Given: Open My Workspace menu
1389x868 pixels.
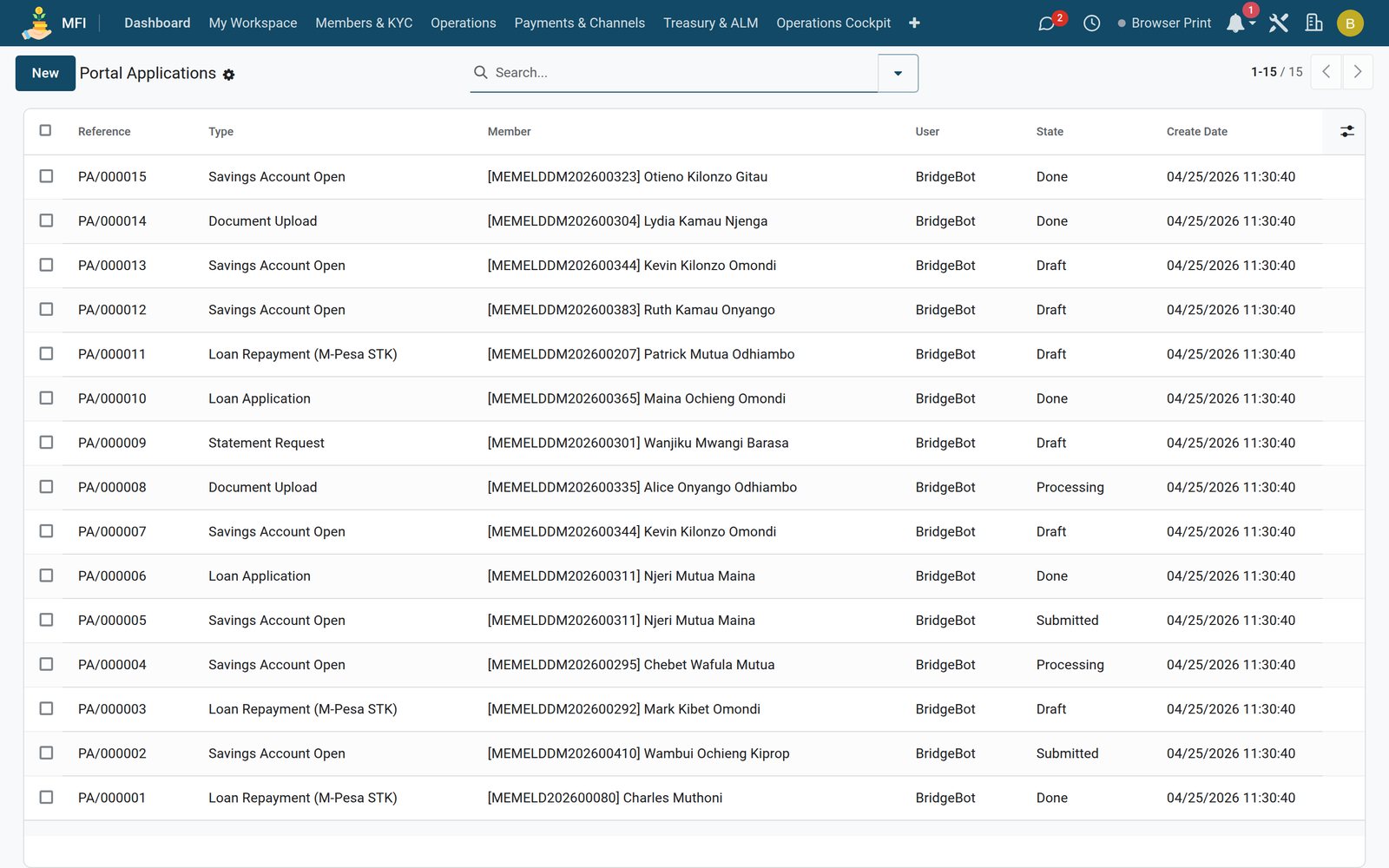Looking at the screenshot, I should pyautogui.click(x=253, y=23).
